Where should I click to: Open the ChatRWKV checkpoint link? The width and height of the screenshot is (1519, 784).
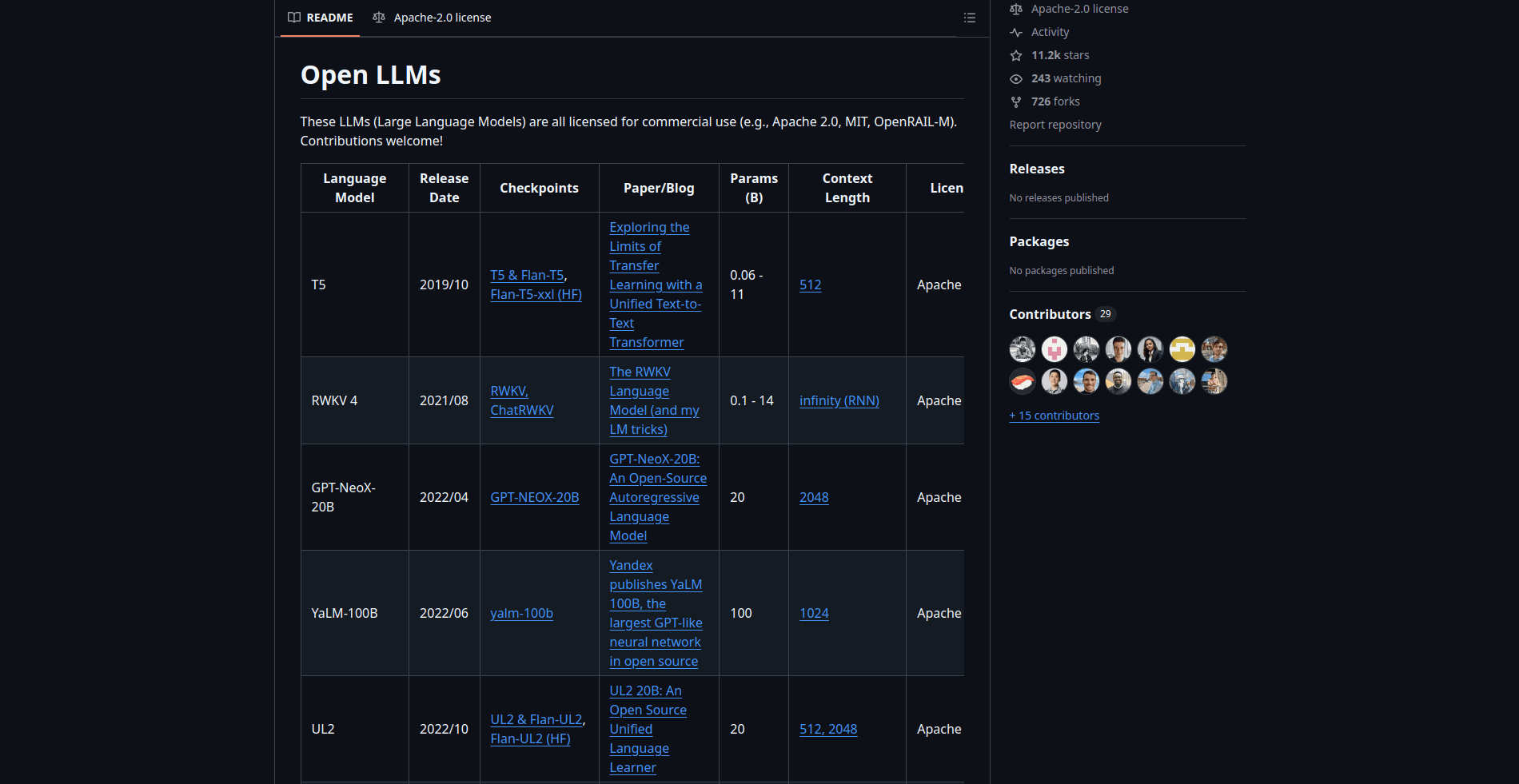522,410
